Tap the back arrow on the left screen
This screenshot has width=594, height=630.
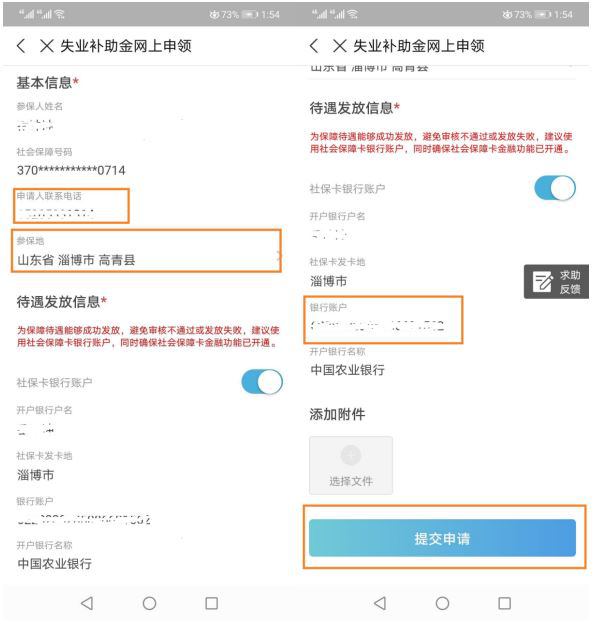(21, 46)
